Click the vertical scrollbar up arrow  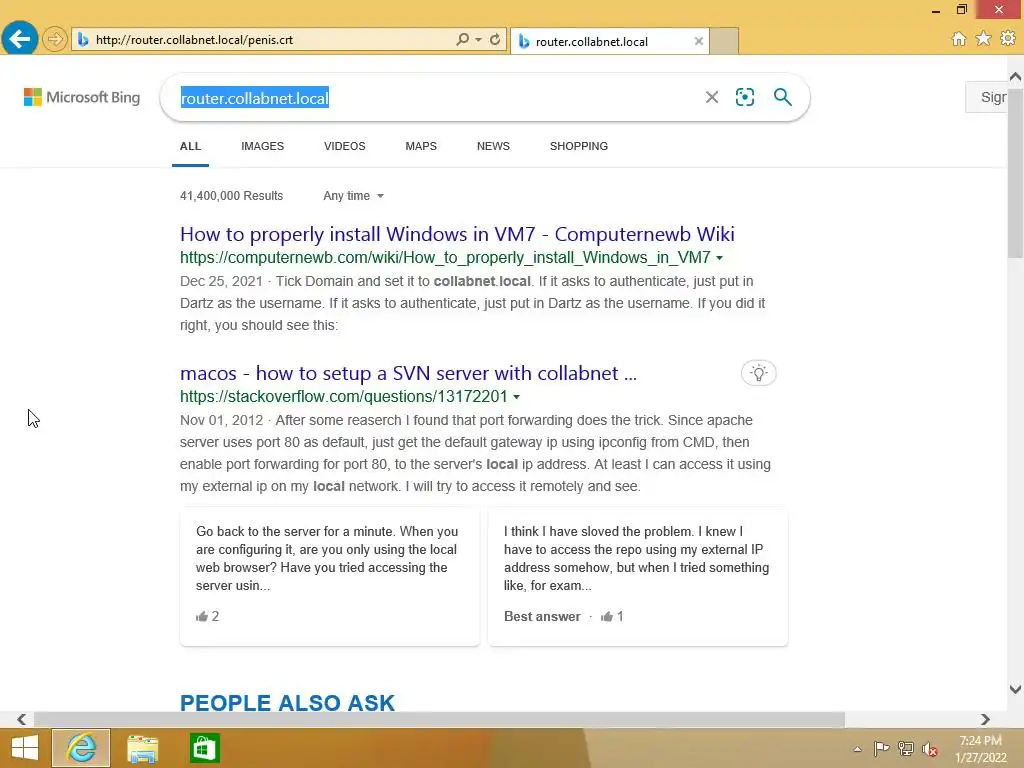1015,76
